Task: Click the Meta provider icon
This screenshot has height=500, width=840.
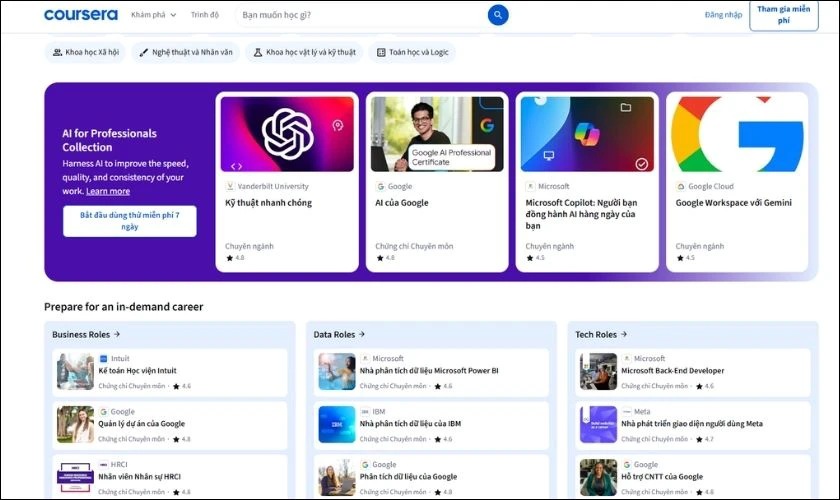Action: 626,412
